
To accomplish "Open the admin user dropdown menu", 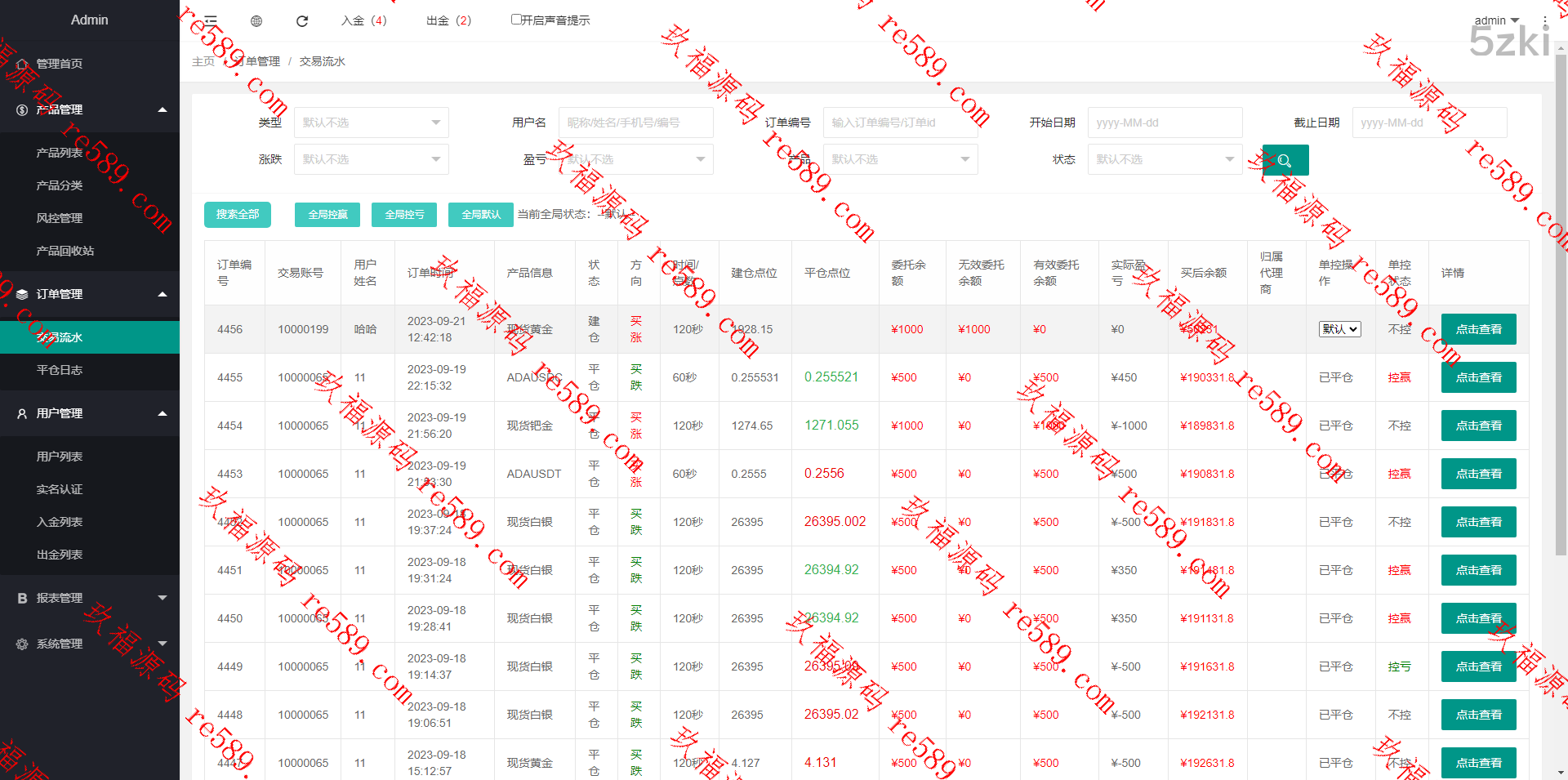I will click(1496, 20).
